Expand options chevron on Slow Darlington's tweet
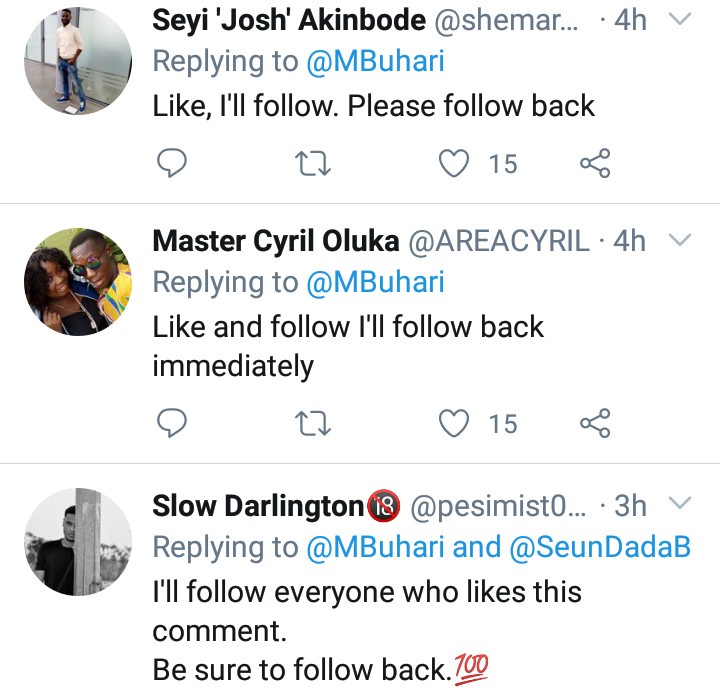Image resolution: width=720 pixels, height=700 pixels. pos(680,503)
